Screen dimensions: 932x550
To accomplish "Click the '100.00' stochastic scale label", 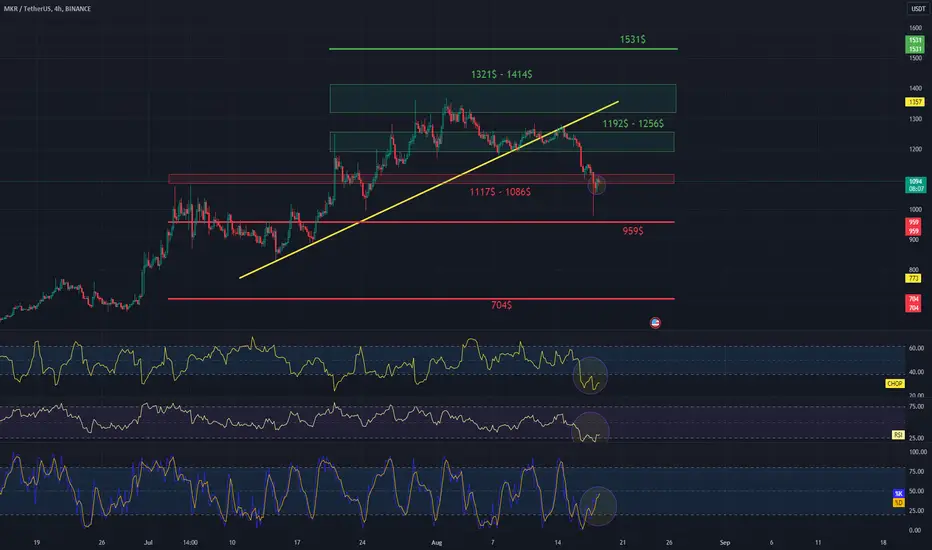I will click(x=917, y=452).
